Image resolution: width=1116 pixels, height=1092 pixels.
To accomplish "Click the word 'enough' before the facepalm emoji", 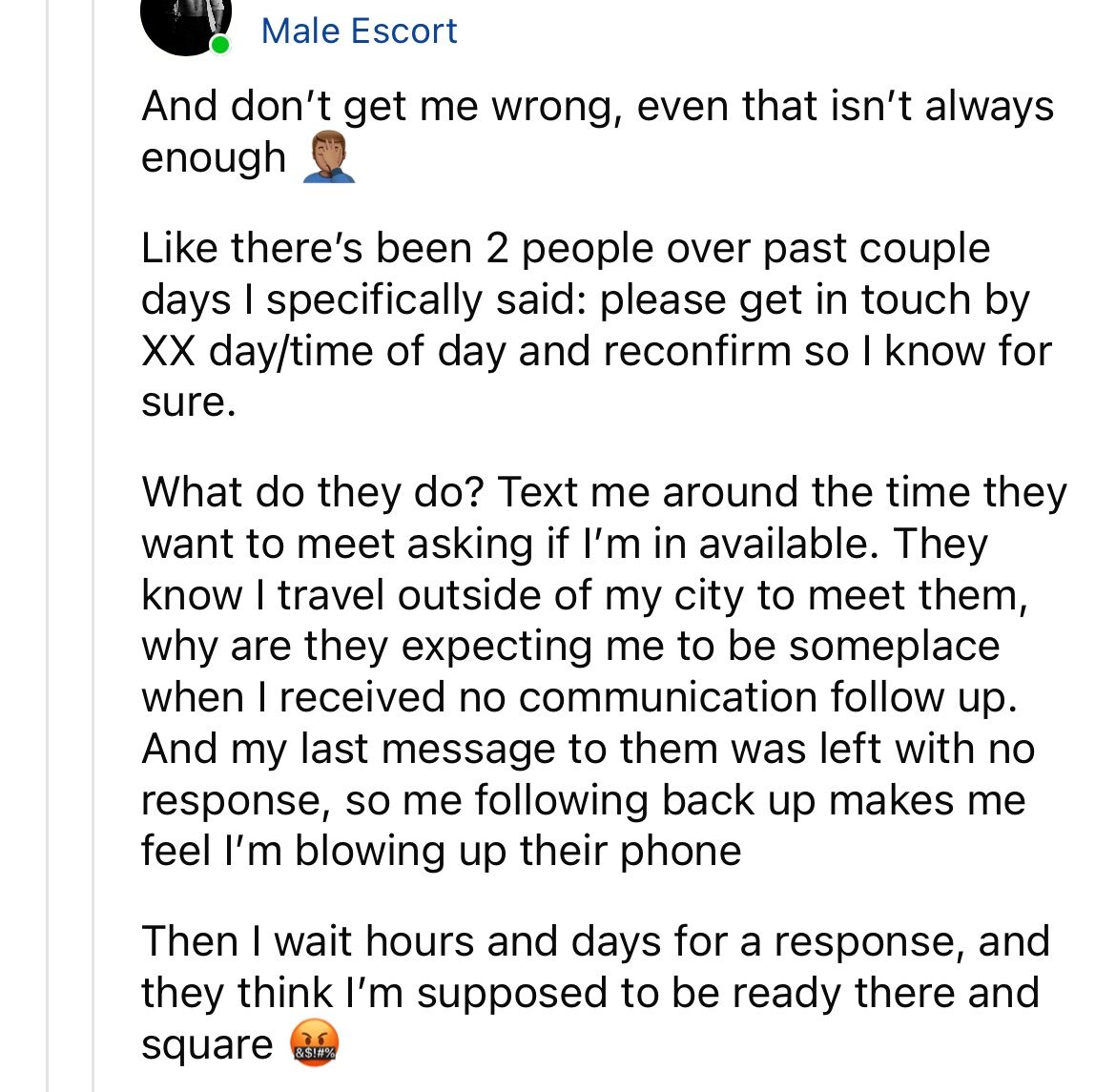I will click(x=214, y=157).
